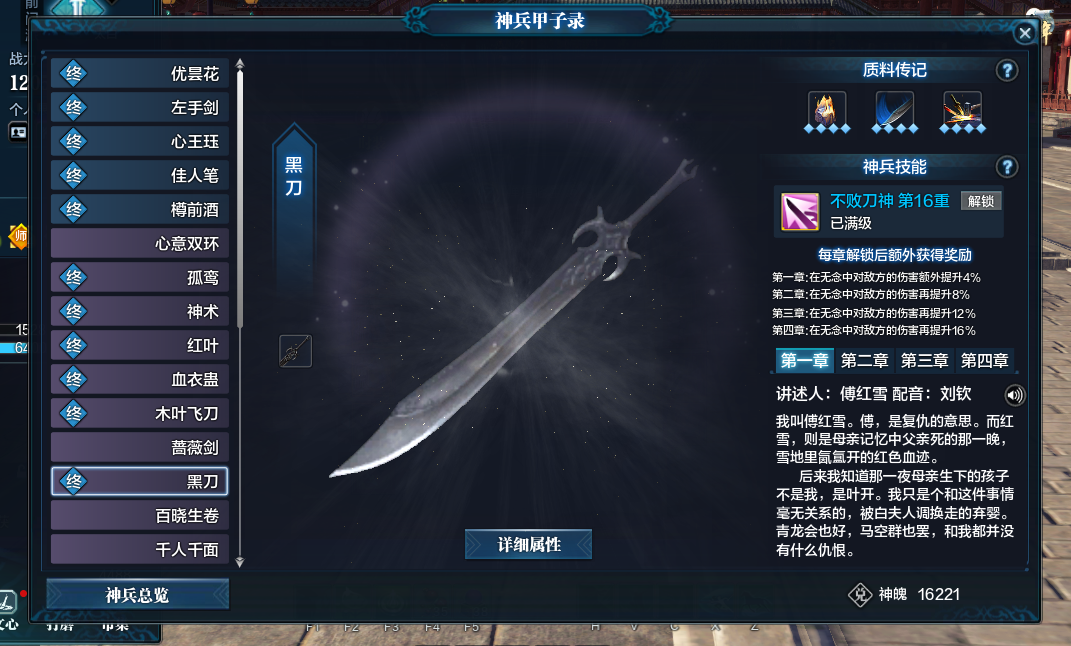This screenshot has width=1071, height=646.
Task: Click the 解锁 unlock button
Action: pos(981,201)
